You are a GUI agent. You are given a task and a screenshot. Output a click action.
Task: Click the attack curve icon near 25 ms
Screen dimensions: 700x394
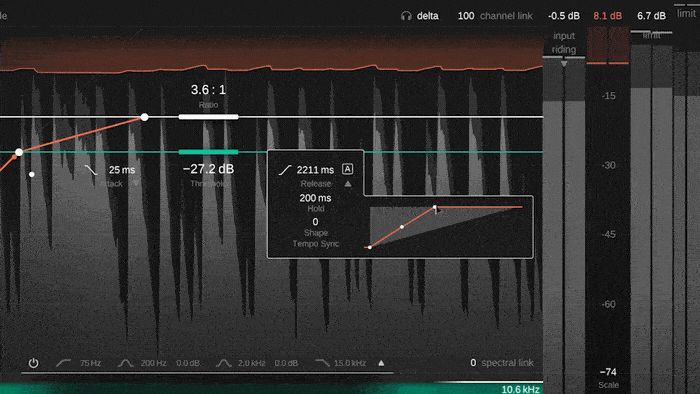click(x=91, y=170)
